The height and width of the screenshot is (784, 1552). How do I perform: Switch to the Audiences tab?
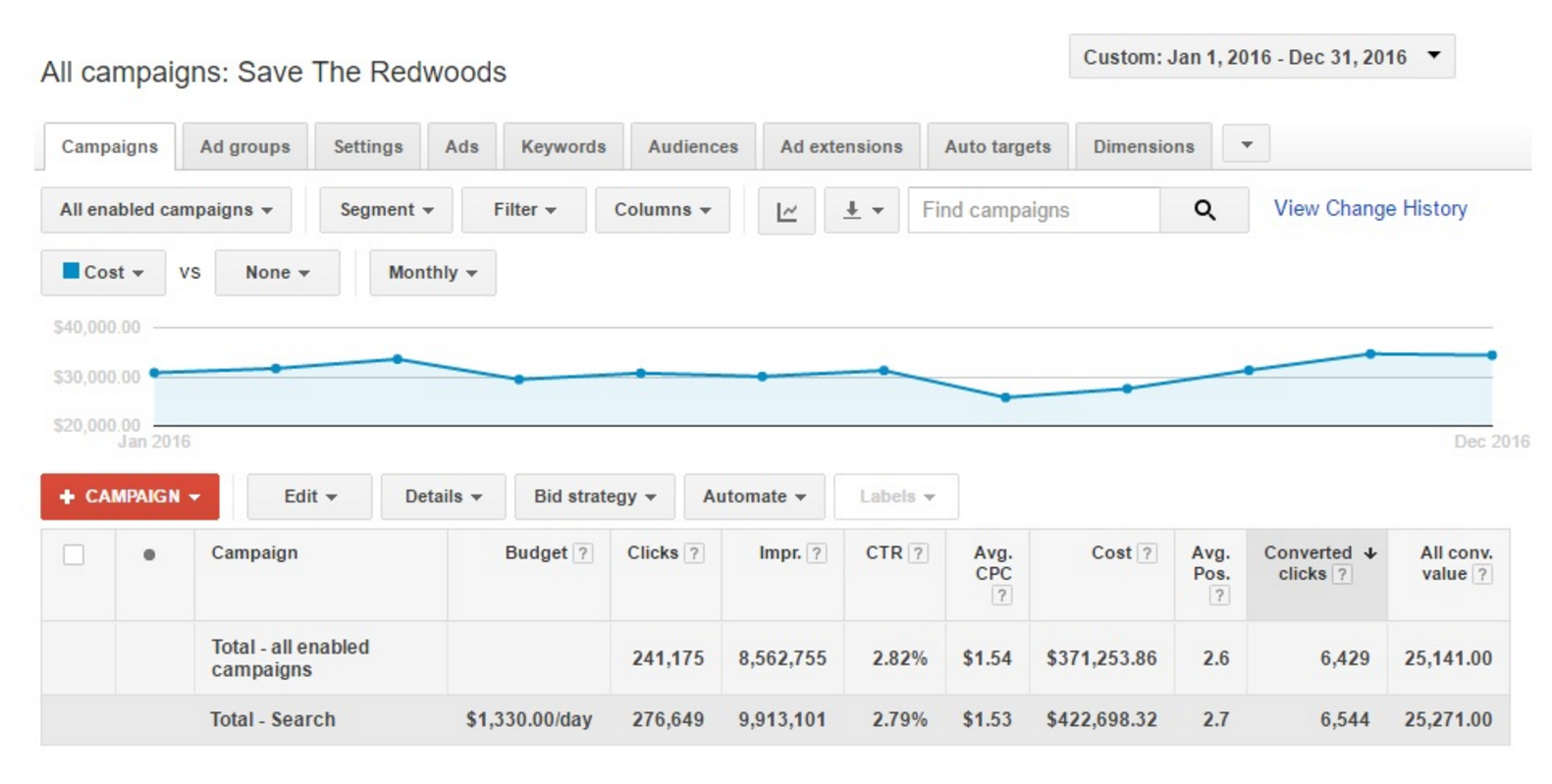point(693,147)
